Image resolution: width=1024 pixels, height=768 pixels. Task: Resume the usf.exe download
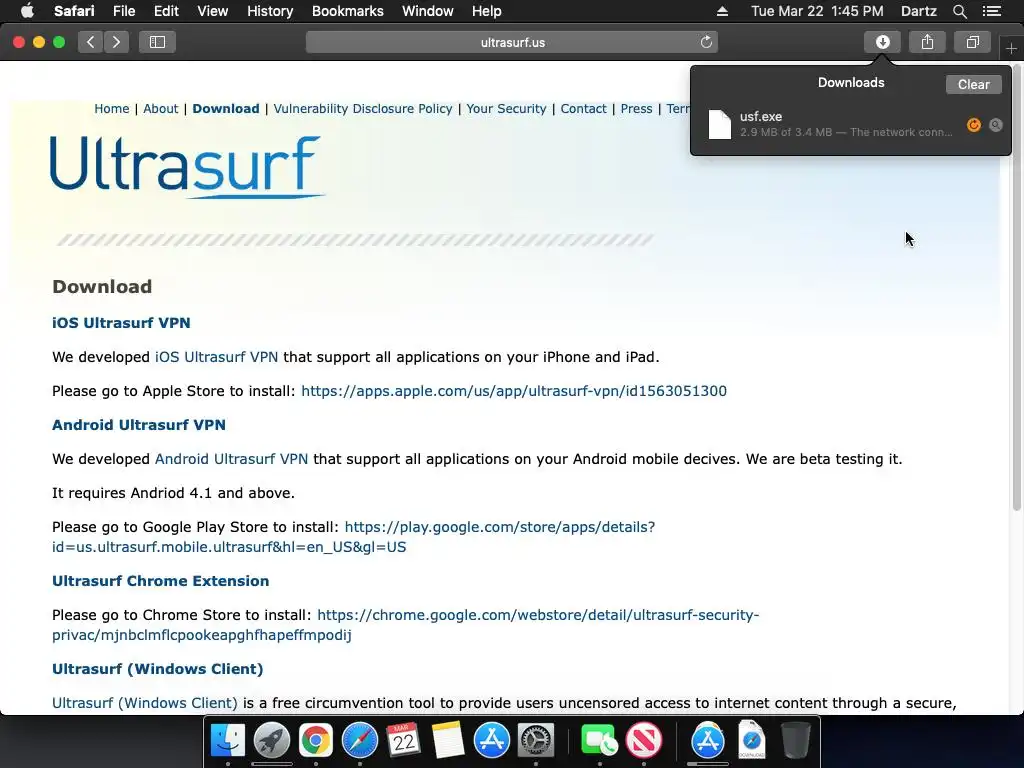coord(974,125)
